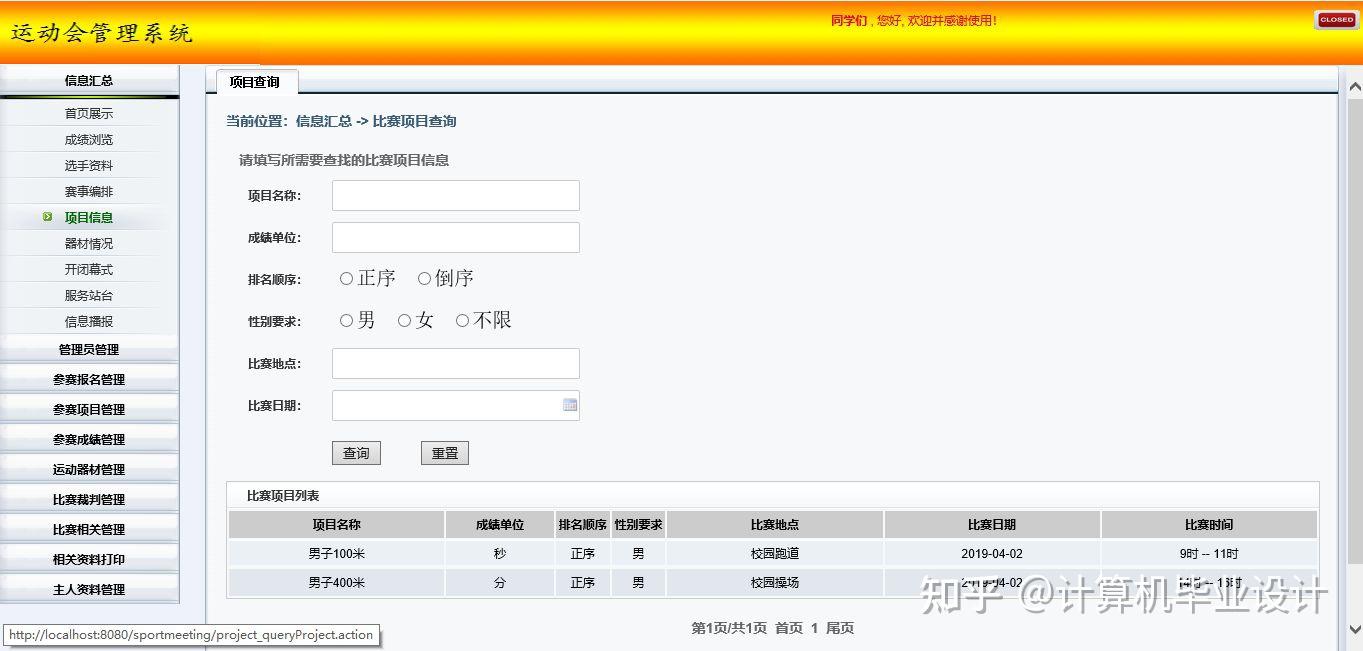
Task: Click the 项目名称 input field
Action: point(455,195)
